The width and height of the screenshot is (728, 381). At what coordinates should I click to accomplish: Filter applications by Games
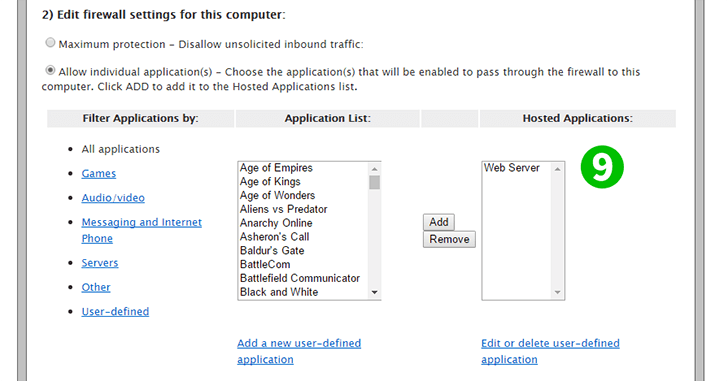click(98, 174)
